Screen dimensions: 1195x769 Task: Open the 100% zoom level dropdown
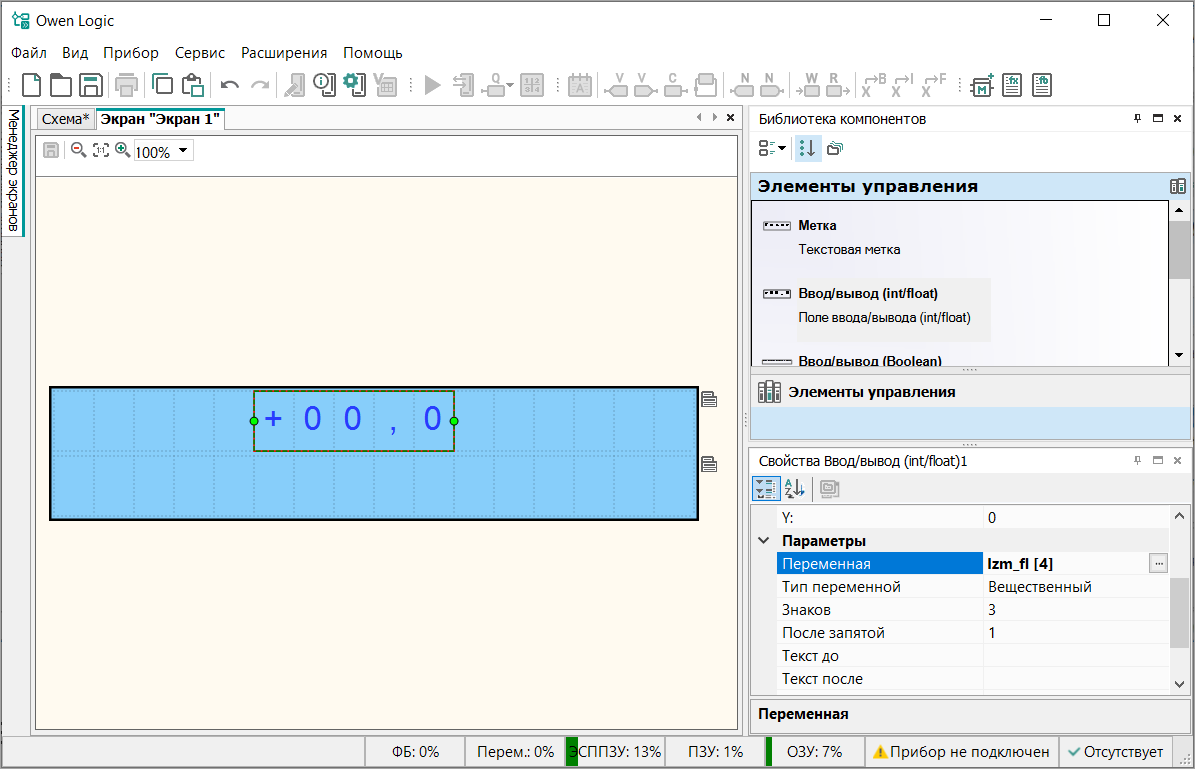pyautogui.click(x=183, y=152)
